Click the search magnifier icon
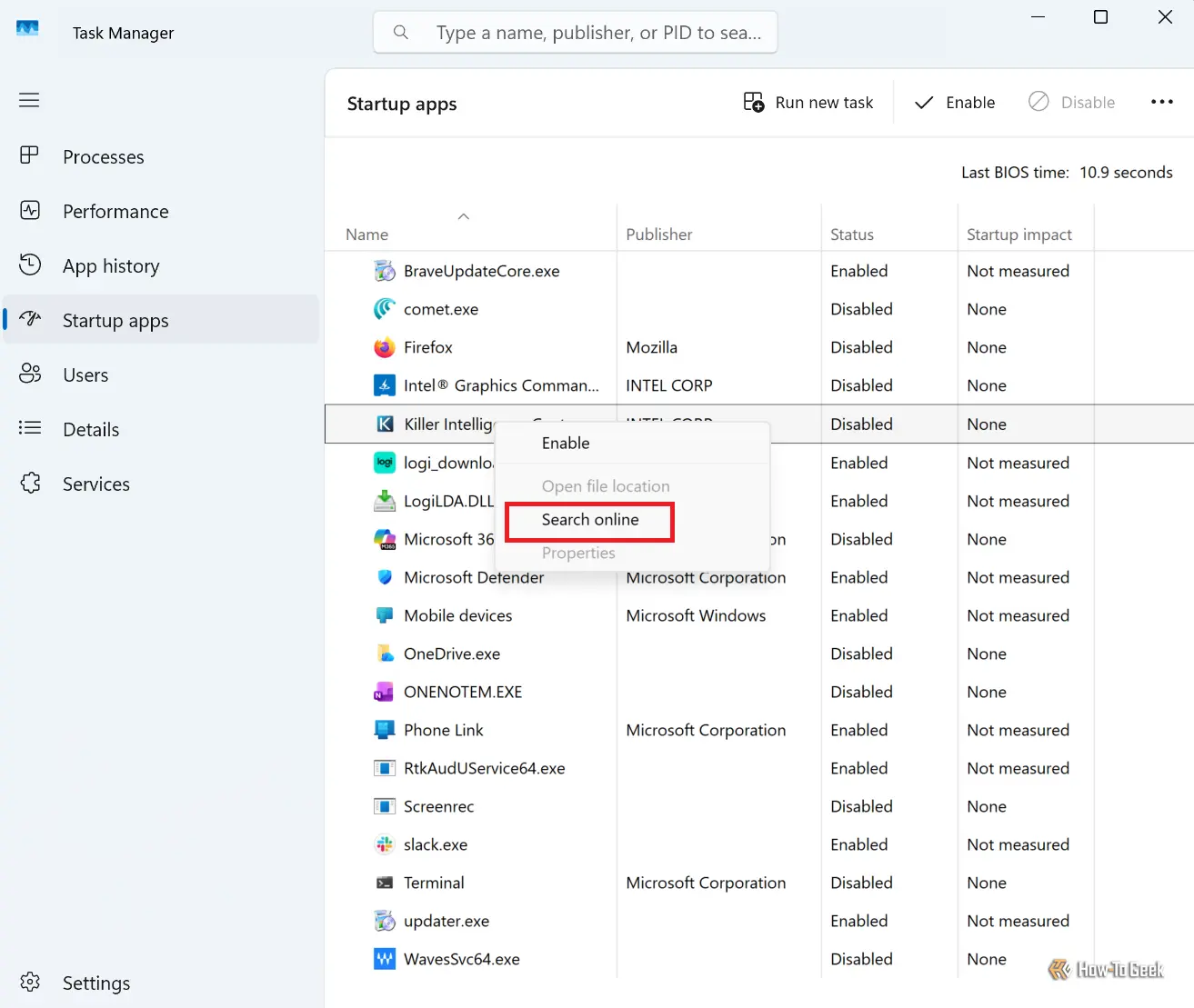 pos(400,33)
